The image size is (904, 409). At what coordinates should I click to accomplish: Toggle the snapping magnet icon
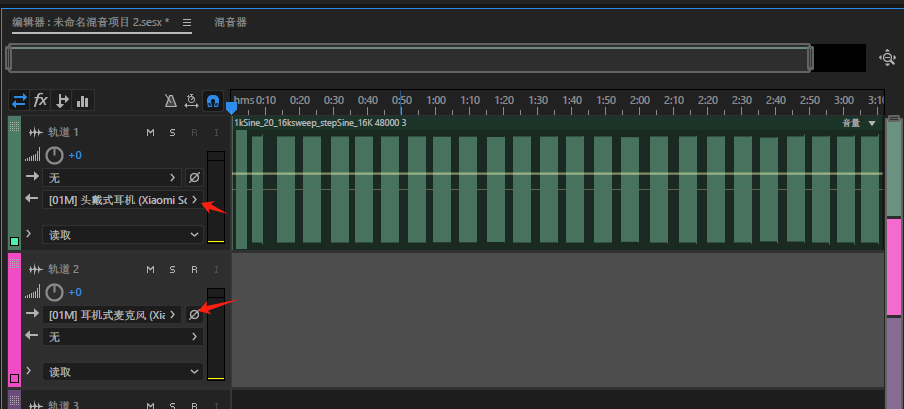213,102
